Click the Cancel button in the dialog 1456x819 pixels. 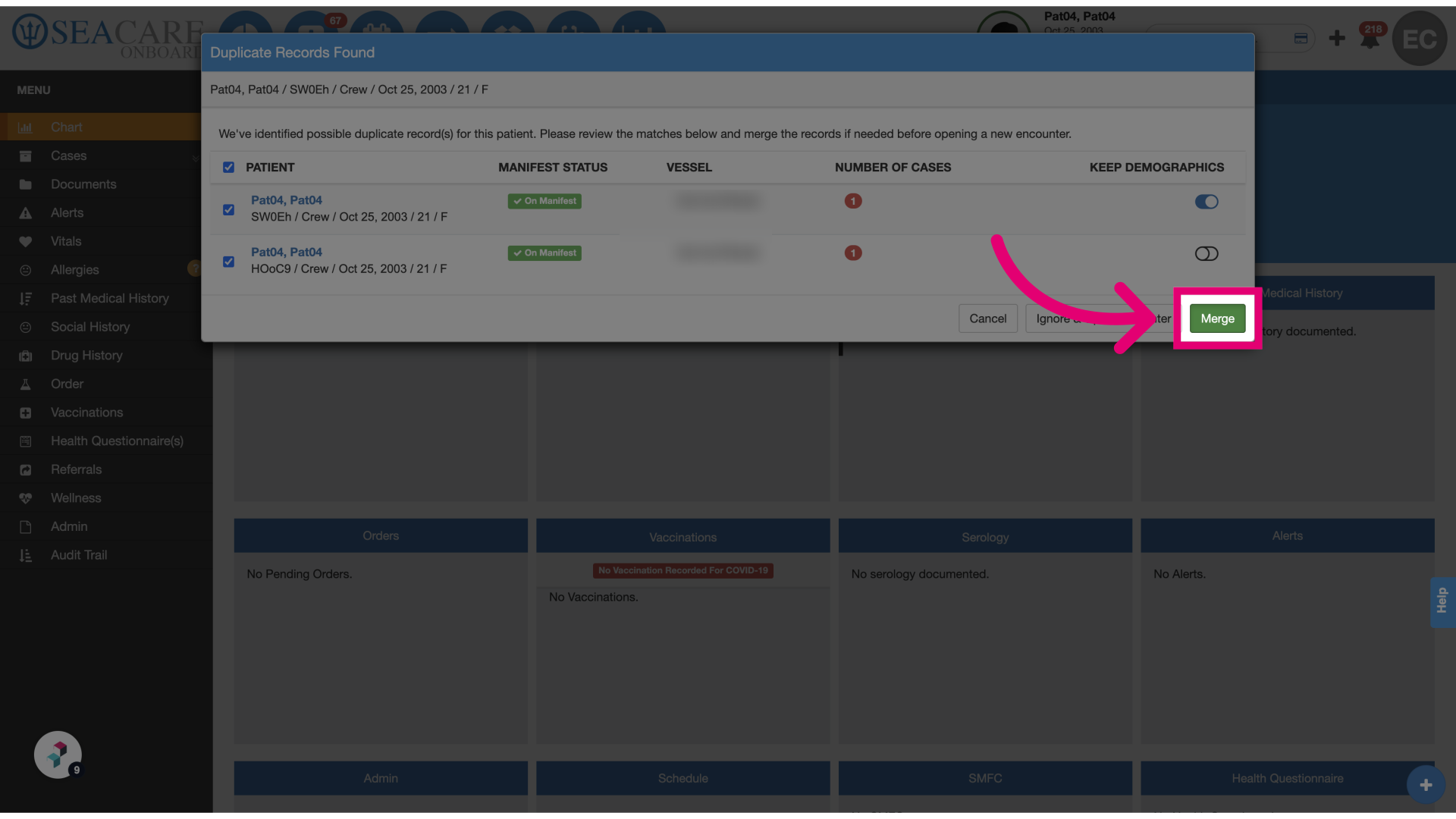coord(987,318)
